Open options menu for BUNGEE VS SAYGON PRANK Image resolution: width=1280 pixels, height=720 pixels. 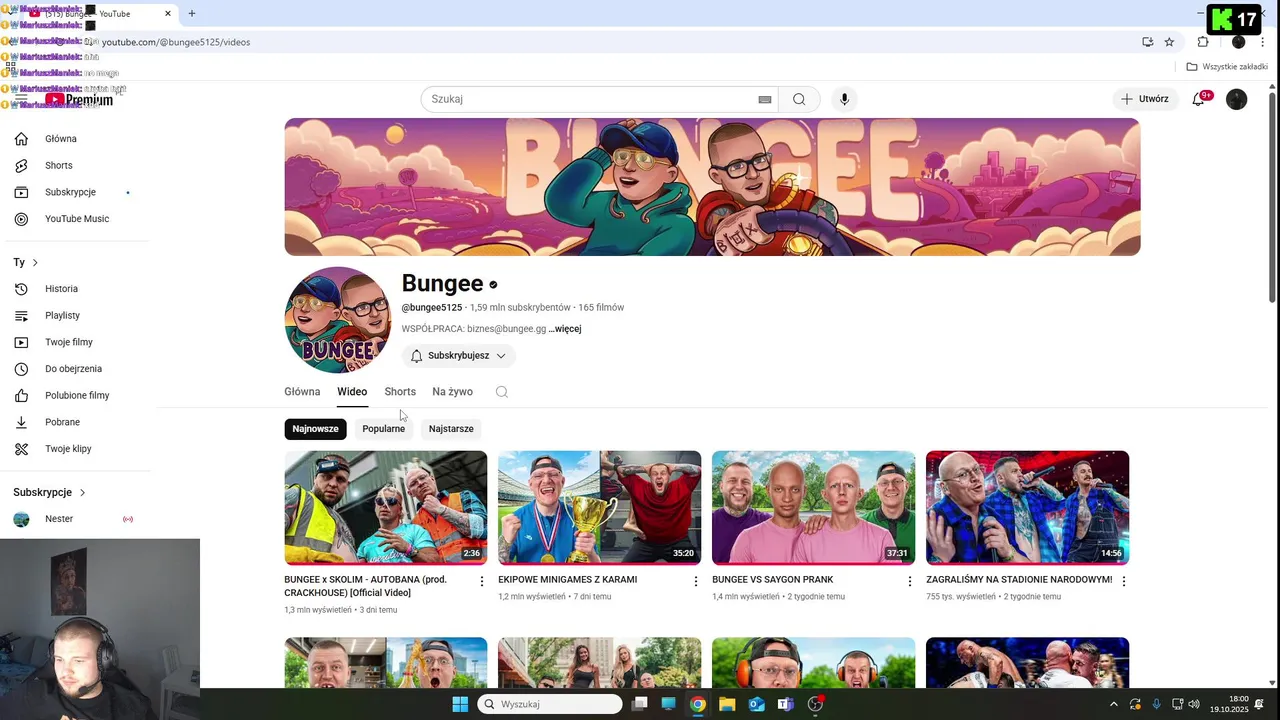(910, 581)
